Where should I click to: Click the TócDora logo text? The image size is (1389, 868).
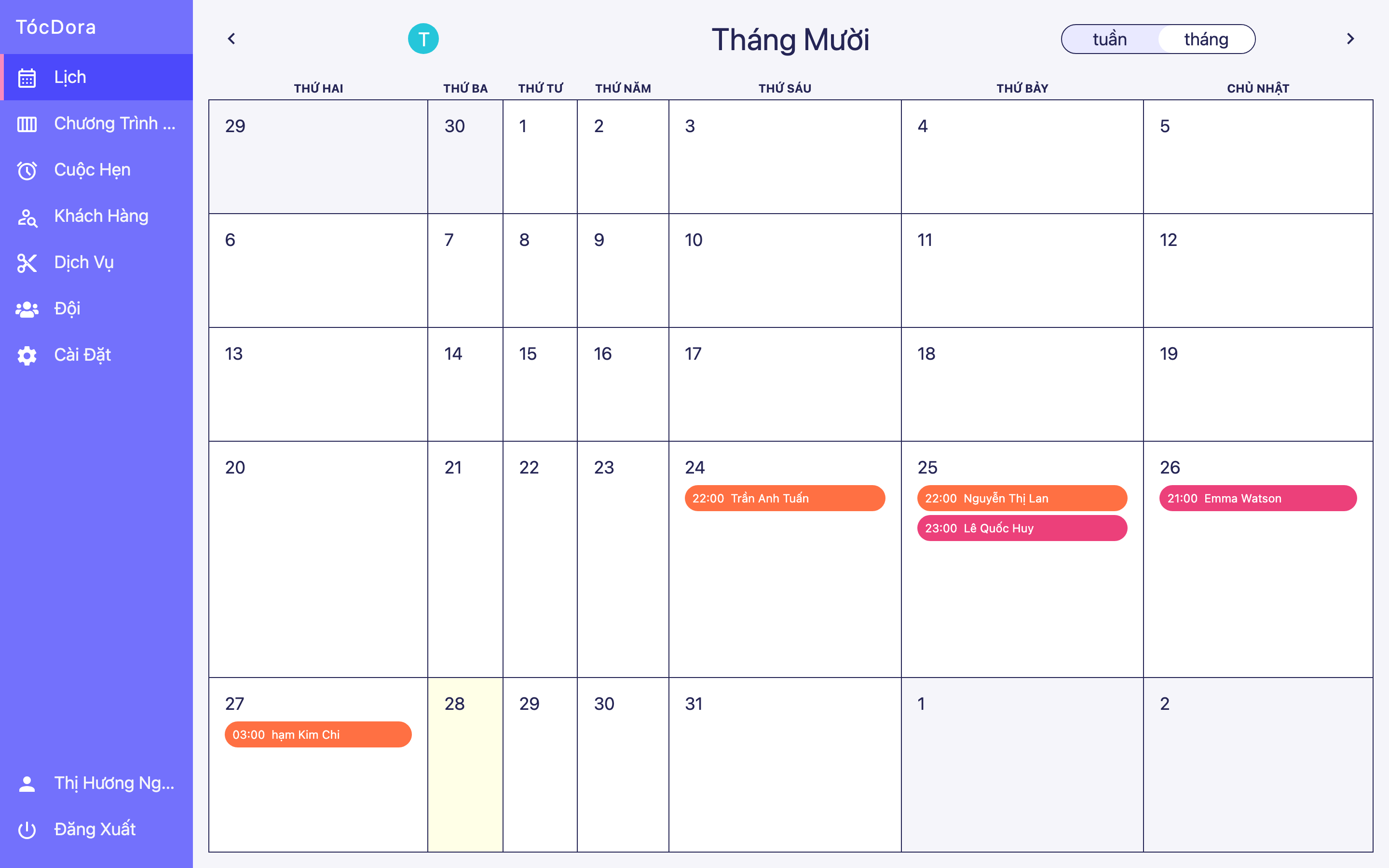(x=55, y=27)
